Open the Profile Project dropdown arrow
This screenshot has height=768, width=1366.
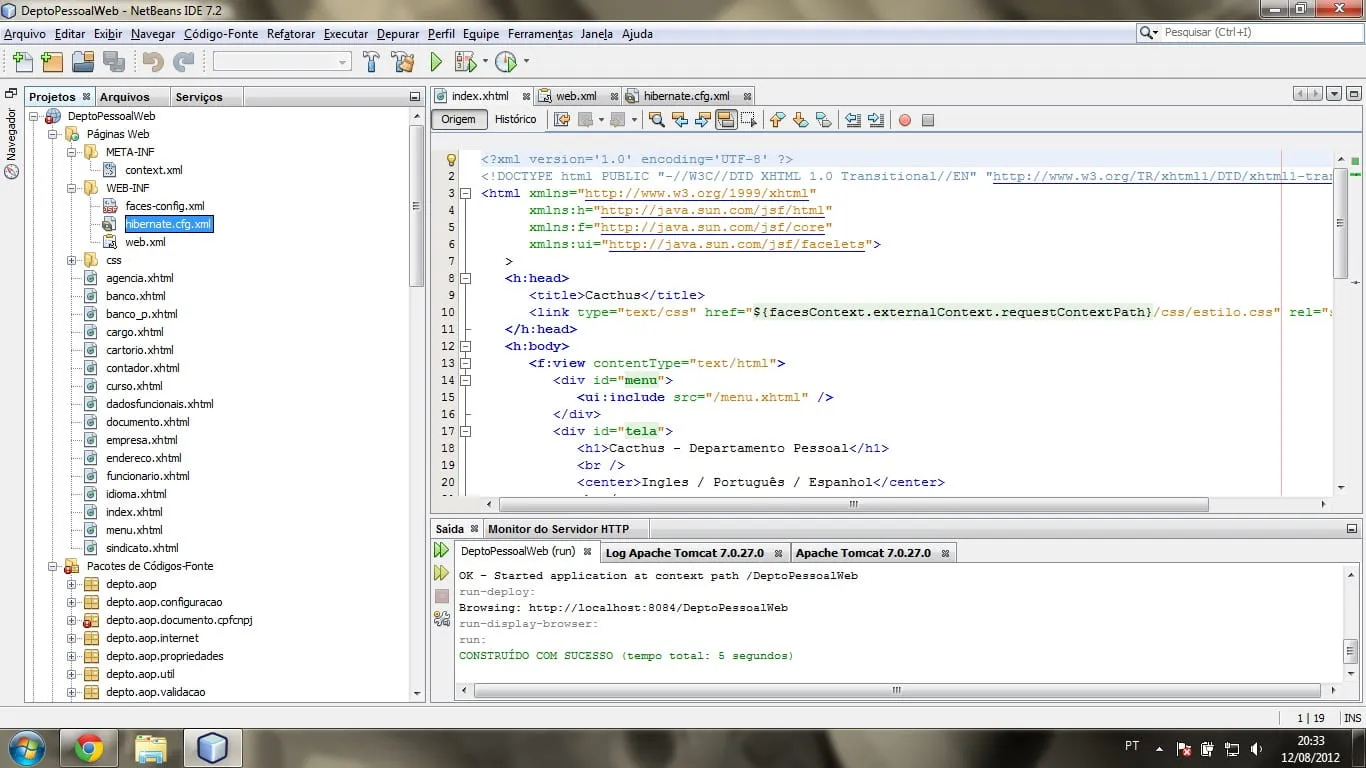526,62
